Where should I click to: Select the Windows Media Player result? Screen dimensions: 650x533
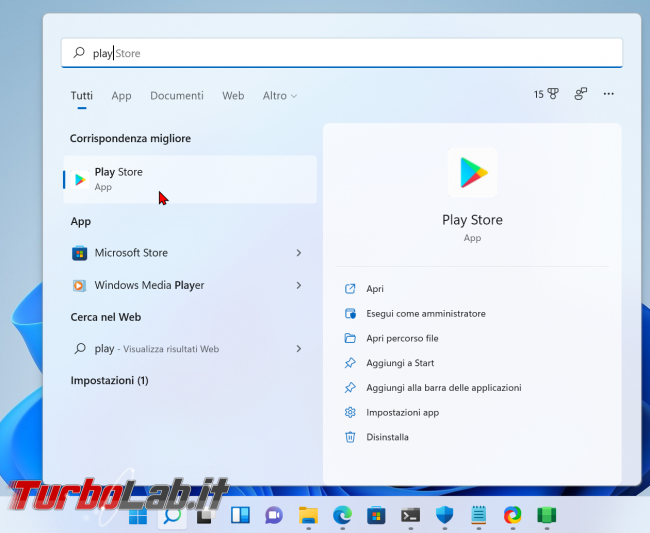[x=190, y=285]
